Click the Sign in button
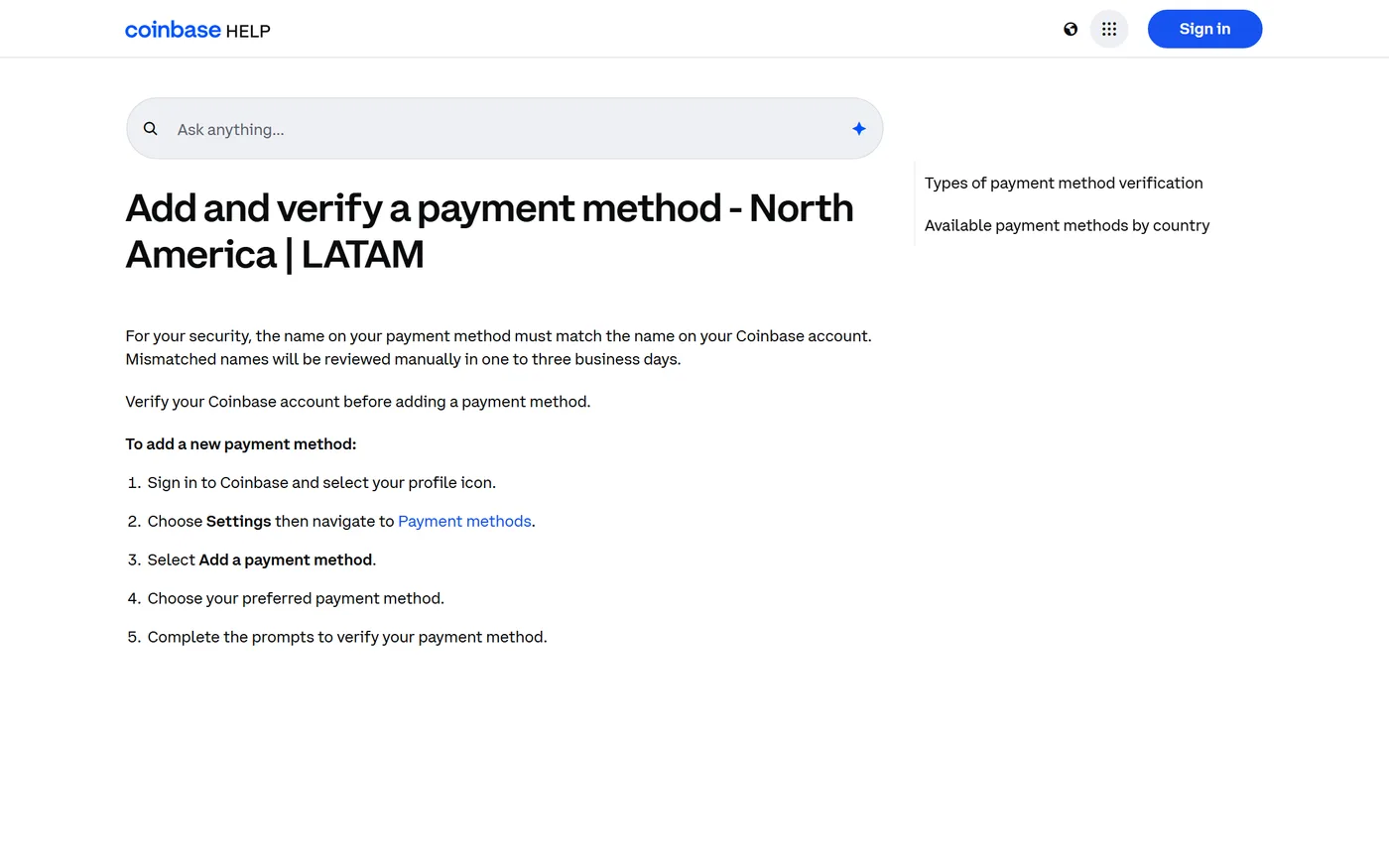Image resolution: width=1389 pixels, height=868 pixels. pos(1204,29)
